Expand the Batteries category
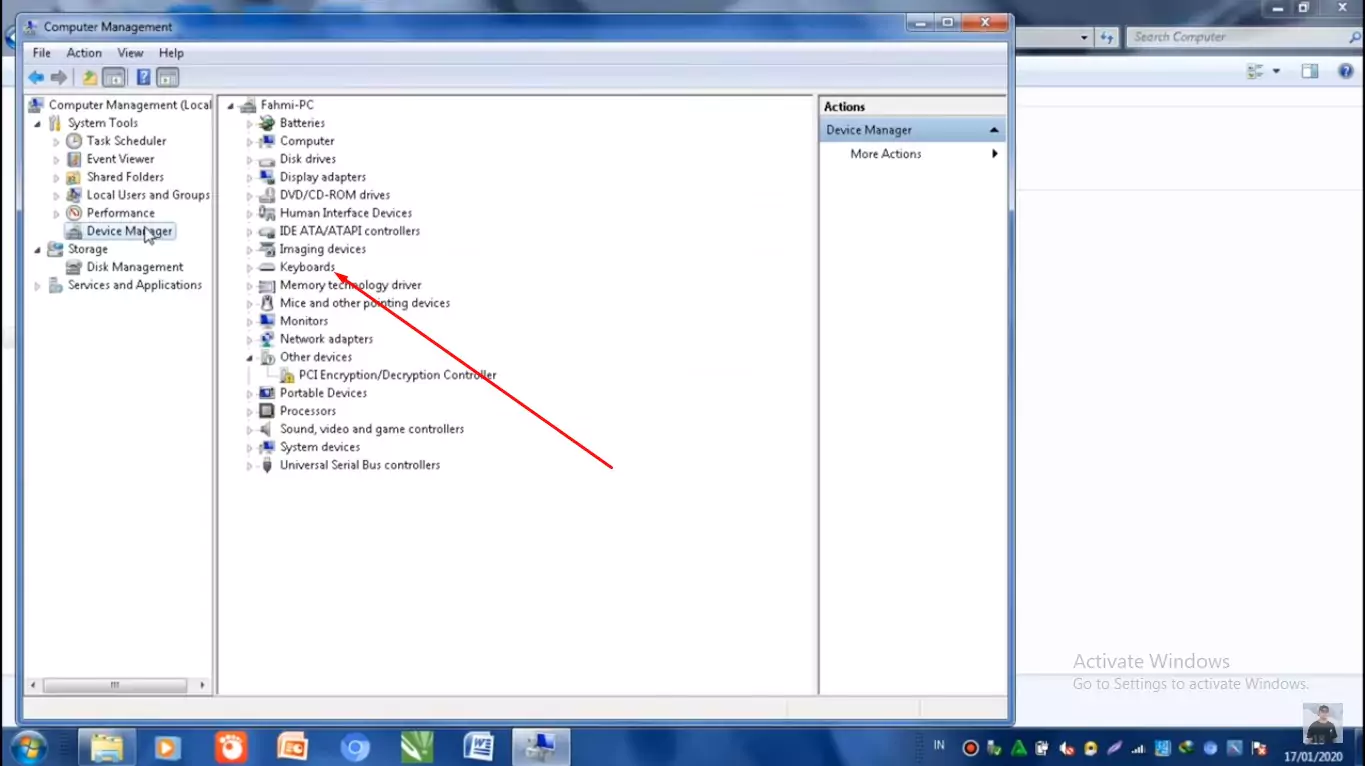 (x=250, y=124)
